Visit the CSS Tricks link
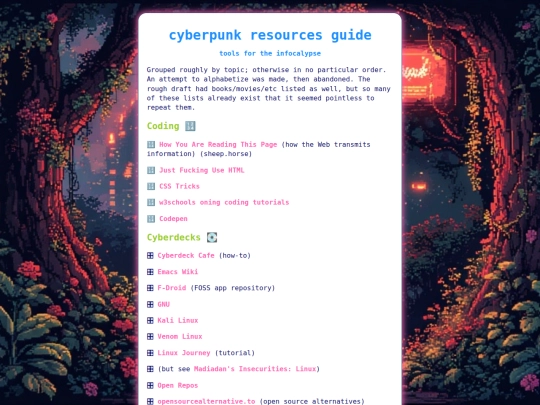The width and height of the screenshot is (540, 405). pos(179,186)
